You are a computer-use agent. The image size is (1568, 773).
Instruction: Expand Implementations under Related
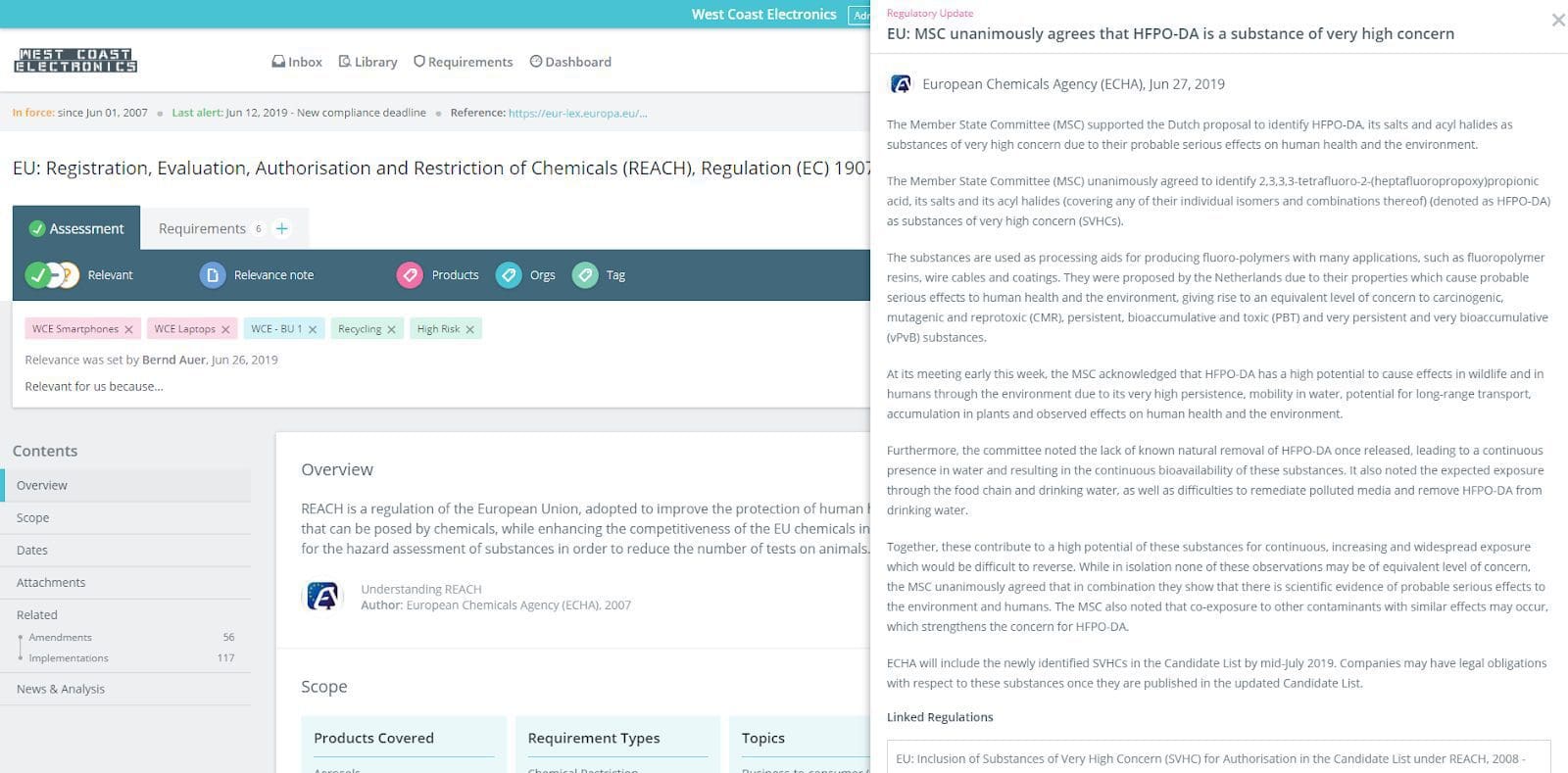coord(68,658)
